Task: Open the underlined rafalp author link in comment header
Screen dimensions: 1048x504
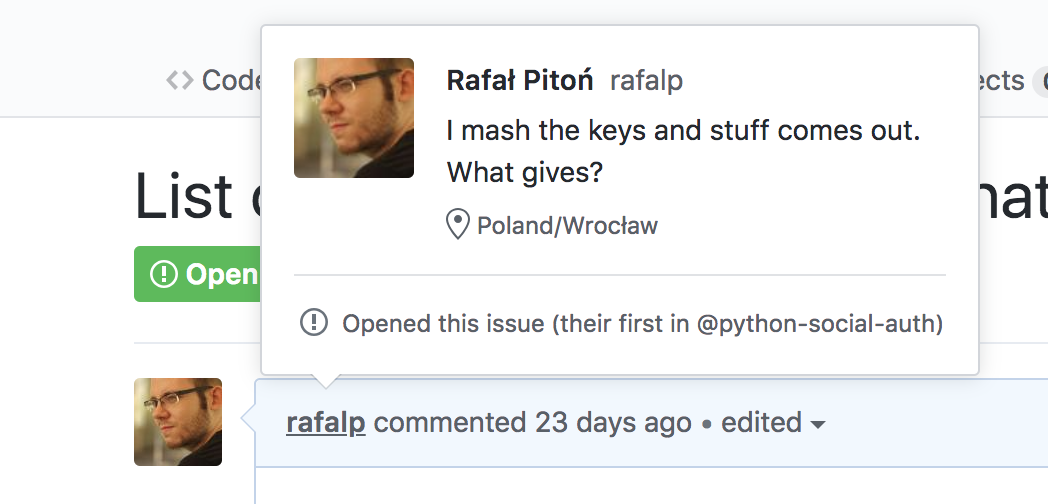Action: click(x=326, y=423)
